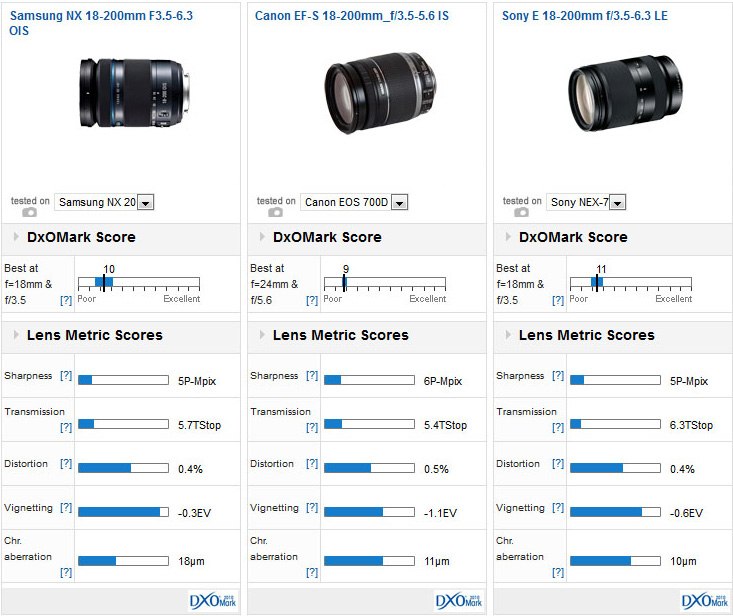Click the Sony lens product image
Image resolution: width=733 pixels, height=616 pixels.
tap(626, 93)
